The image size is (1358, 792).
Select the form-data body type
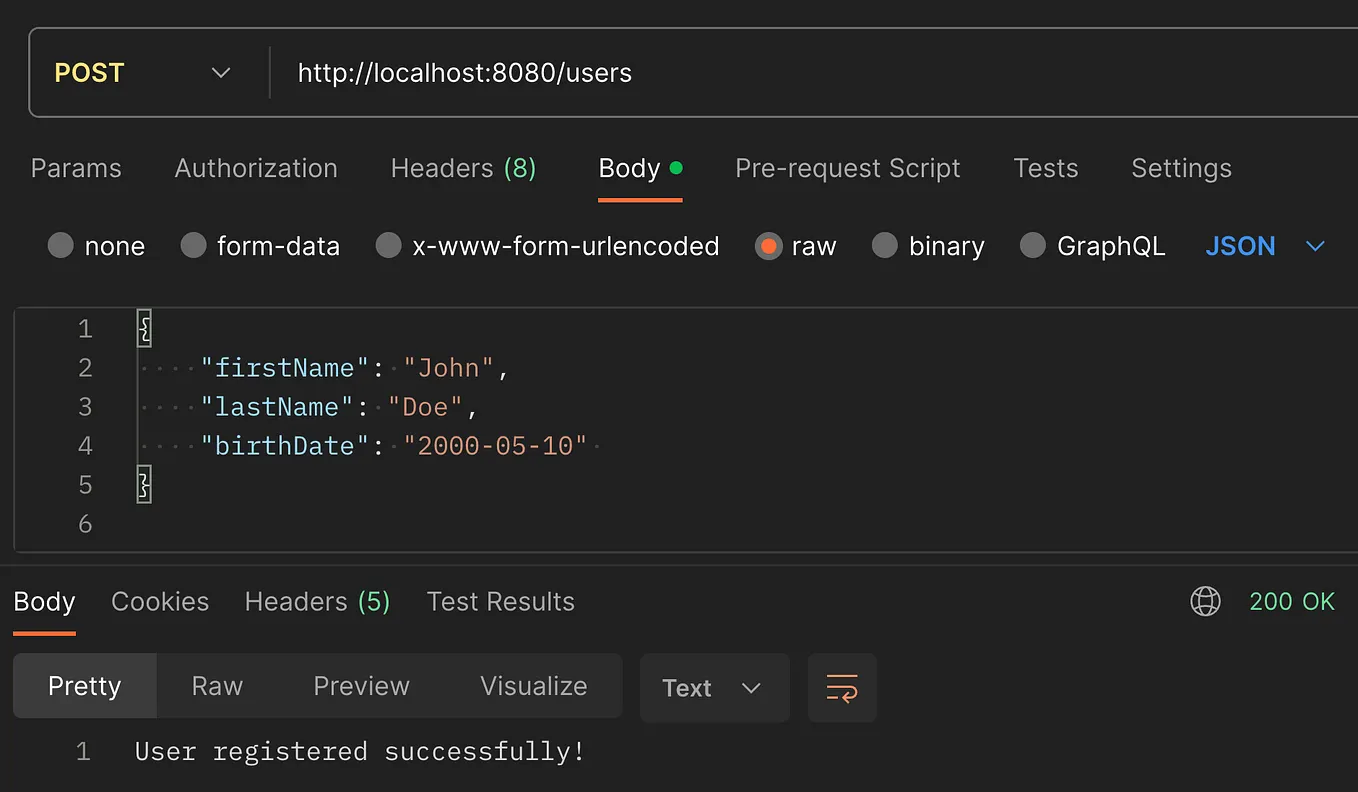[x=260, y=246]
